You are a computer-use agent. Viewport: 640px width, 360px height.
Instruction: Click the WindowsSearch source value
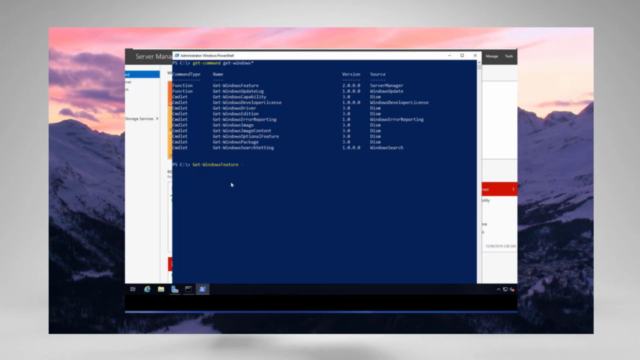pos(387,148)
